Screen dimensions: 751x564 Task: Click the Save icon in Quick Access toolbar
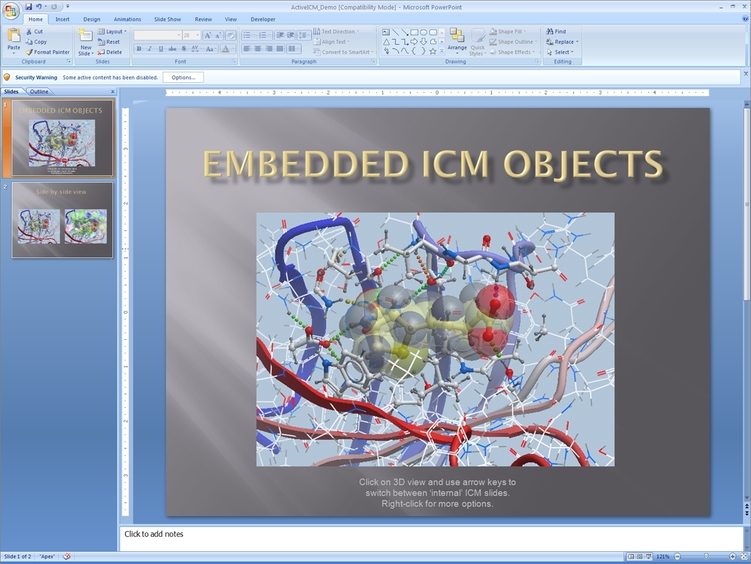click(x=29, y=7)
